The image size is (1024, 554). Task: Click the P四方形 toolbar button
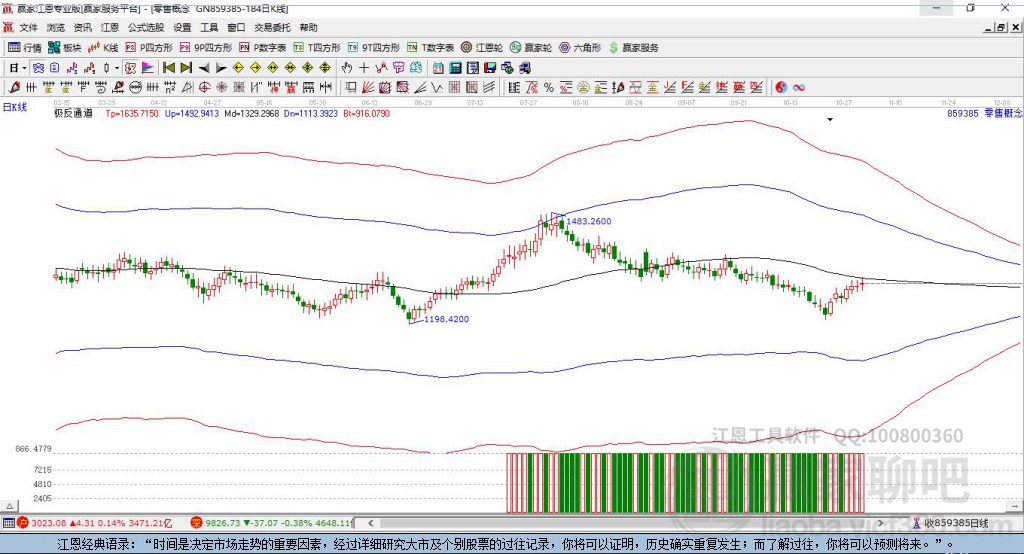tap(149, 47)
